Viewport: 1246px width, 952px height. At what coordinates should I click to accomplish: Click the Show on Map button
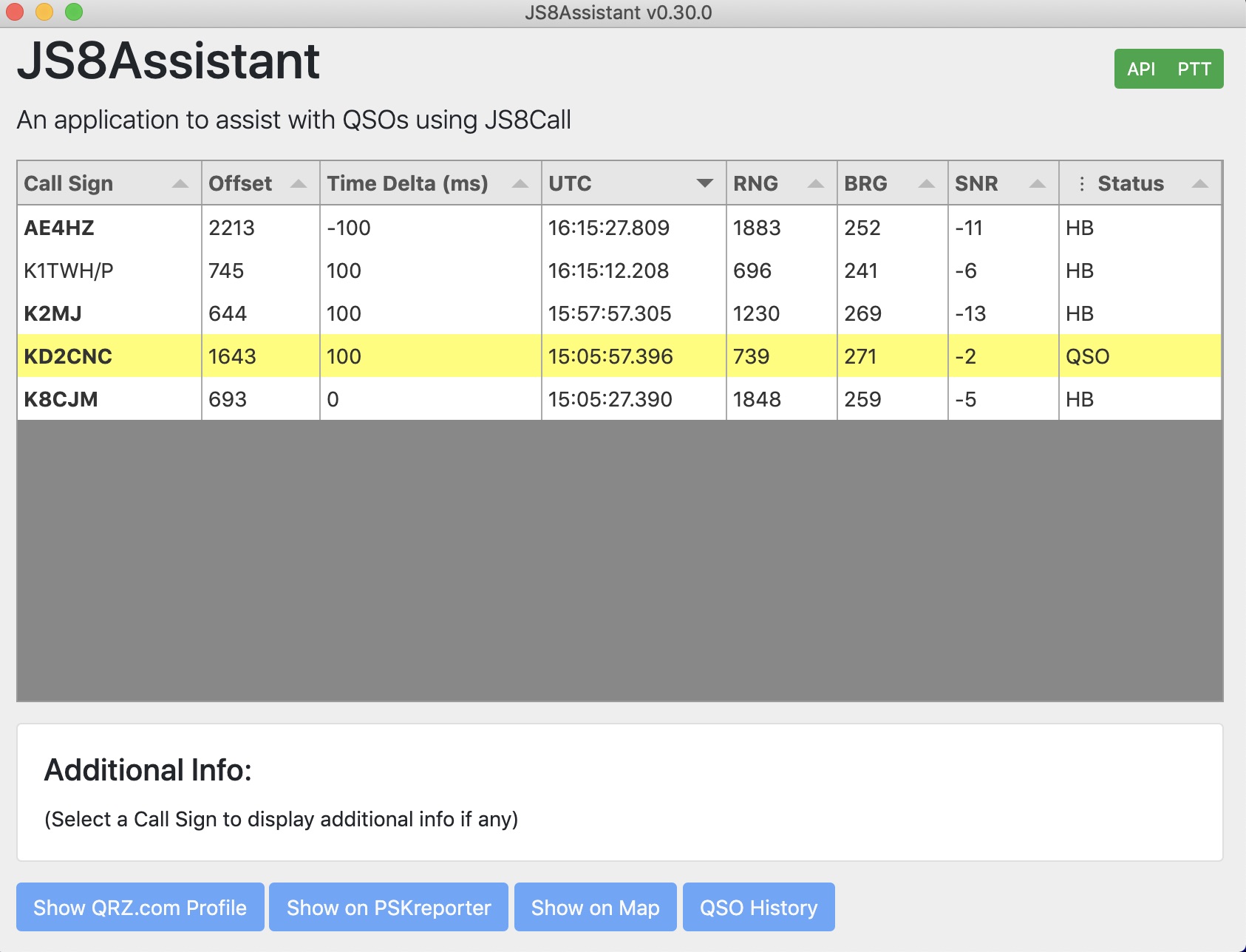[595, 908]
